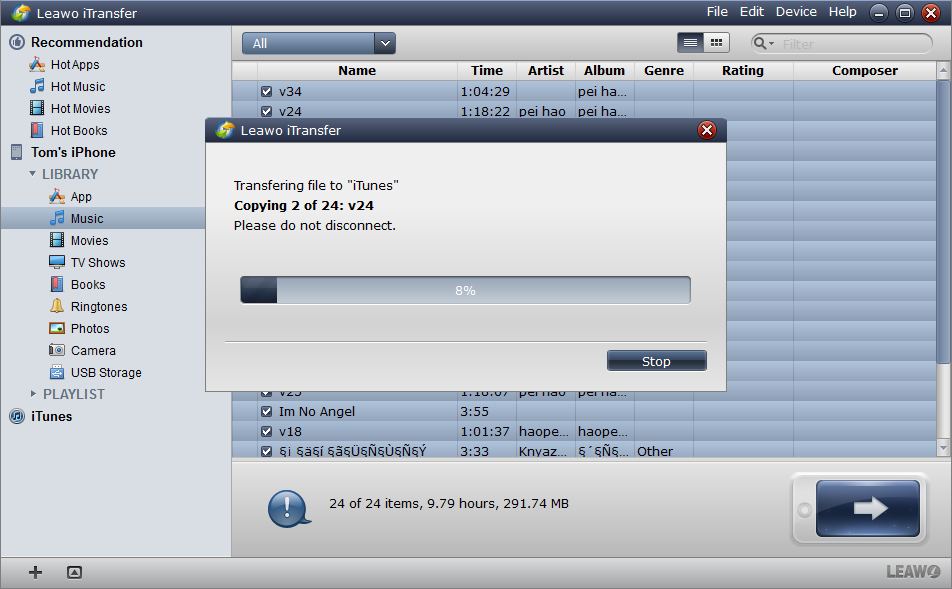
Task: Click the 8% transfer progress bar
Action: pyautogui.click(x=465, y=290)
